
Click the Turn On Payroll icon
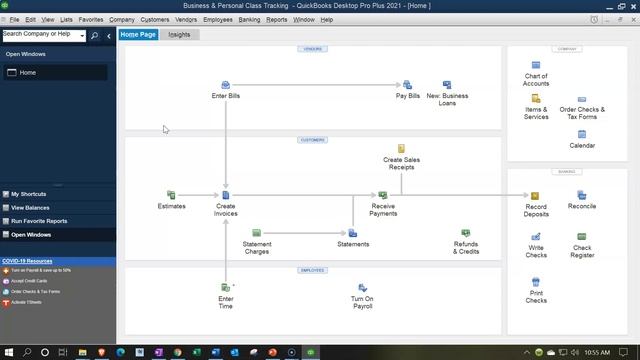point(362,288)
